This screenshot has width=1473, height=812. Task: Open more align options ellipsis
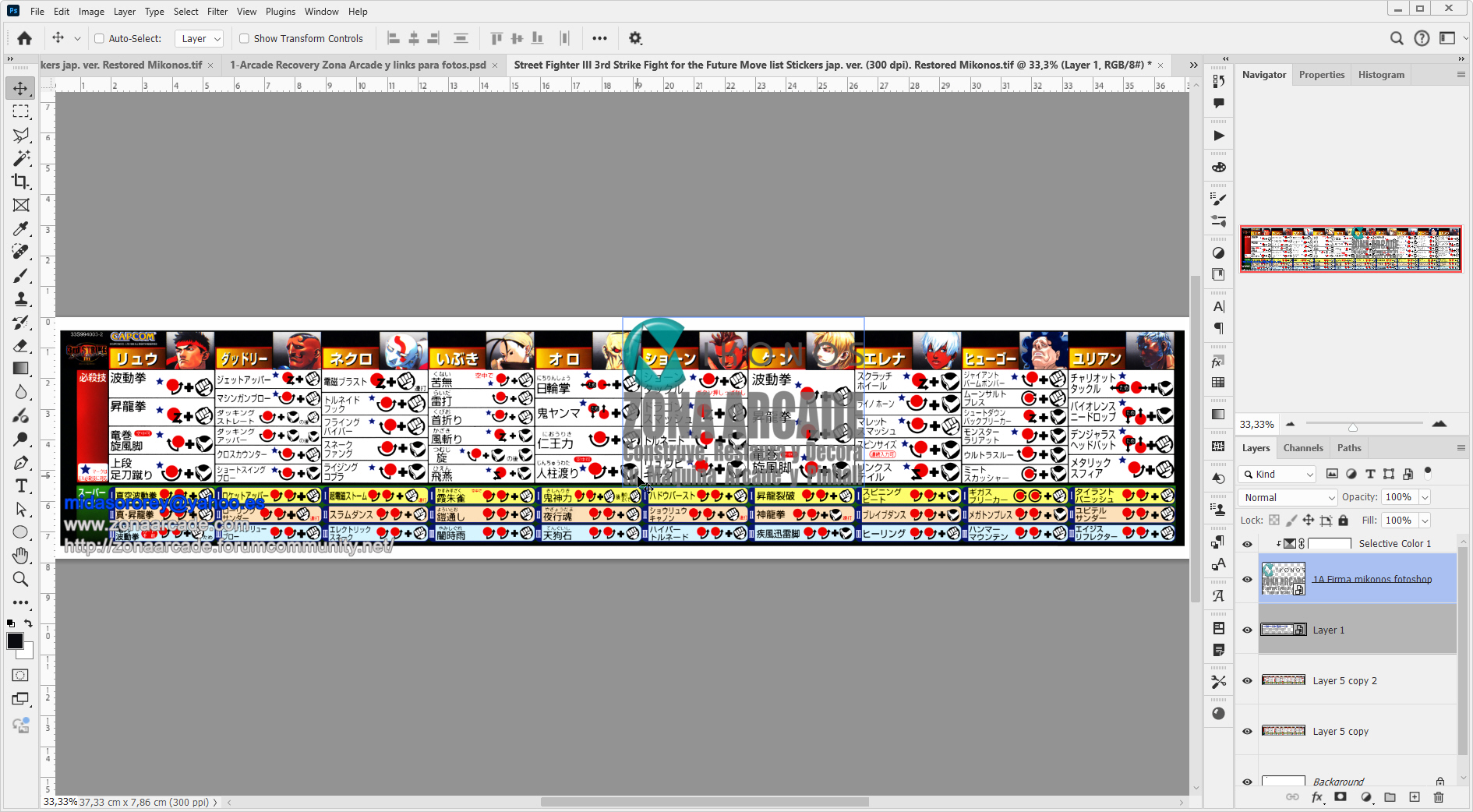[x=599, y=38]
